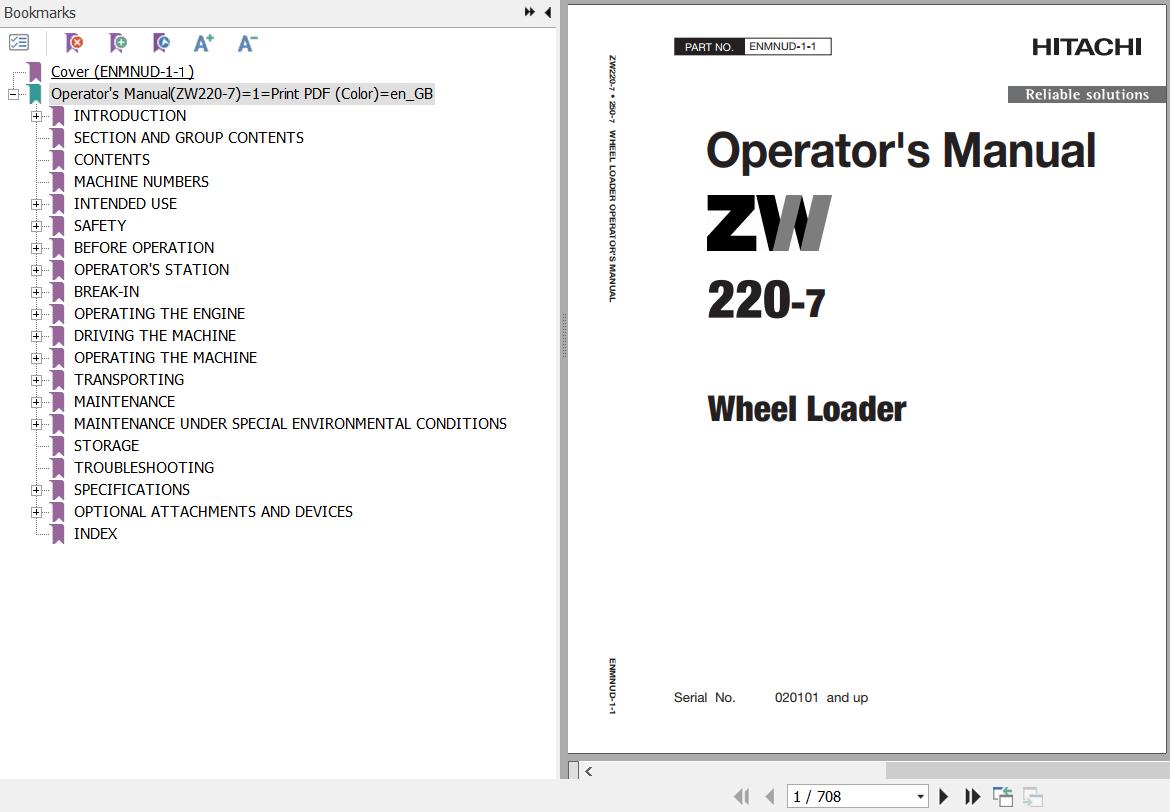Collapse the Operator's Manual root bookmark
Image resolution: width=1170 pixels, height=812 pixels.
coord(13,94)
